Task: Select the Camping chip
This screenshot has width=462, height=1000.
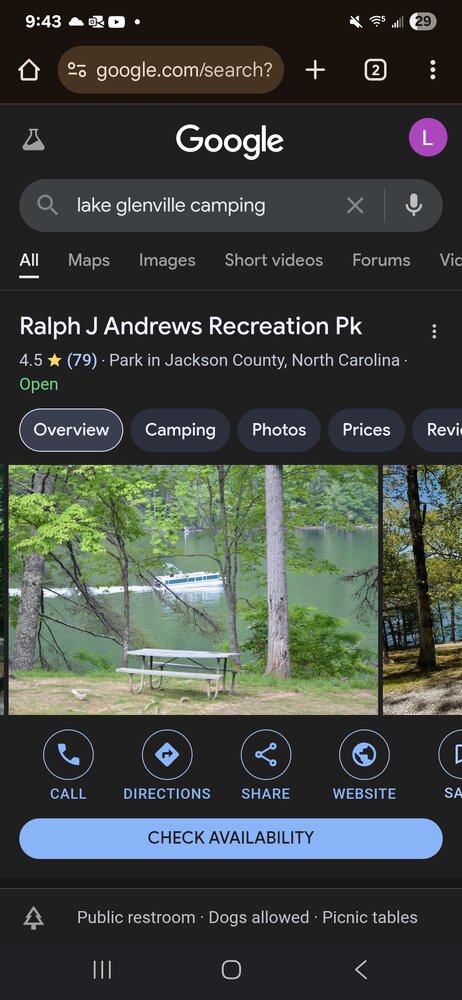Action: (180, 430)
